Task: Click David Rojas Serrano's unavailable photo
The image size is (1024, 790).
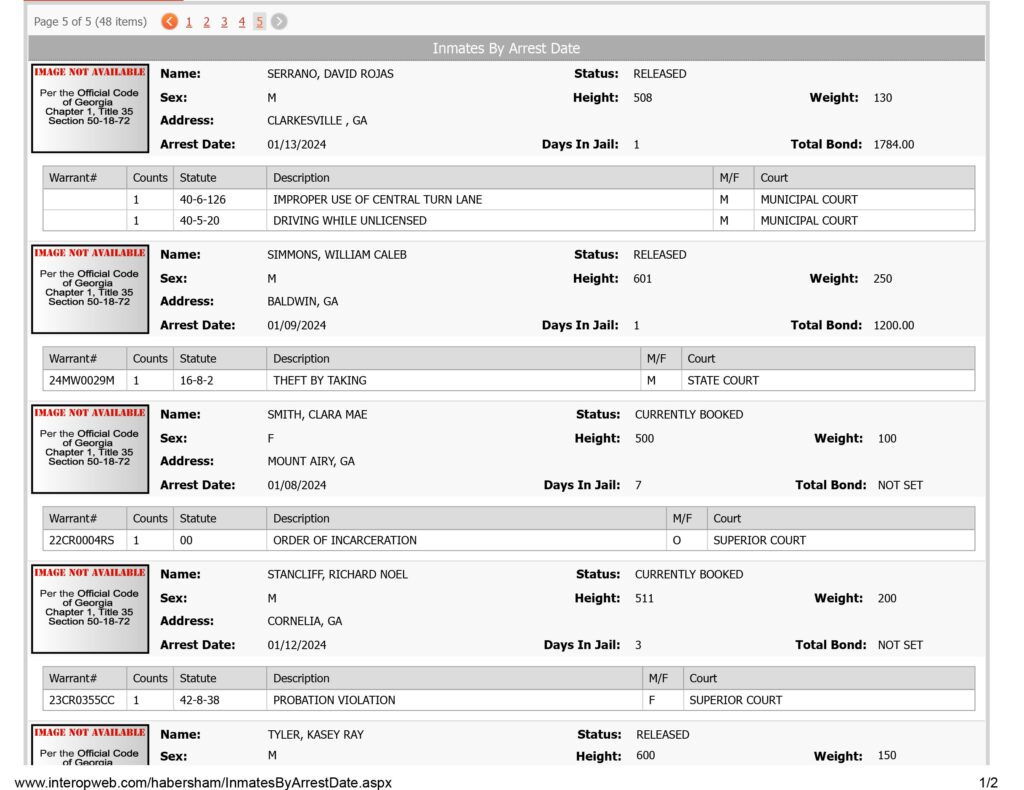Action: click(x=90, y=108)
